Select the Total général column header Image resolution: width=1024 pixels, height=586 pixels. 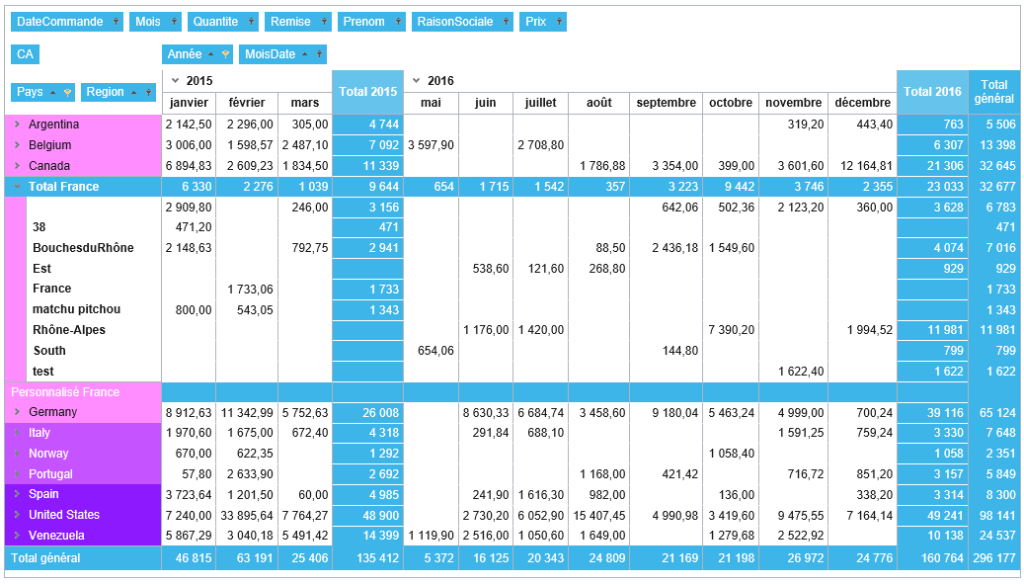(x=994, y=92)
